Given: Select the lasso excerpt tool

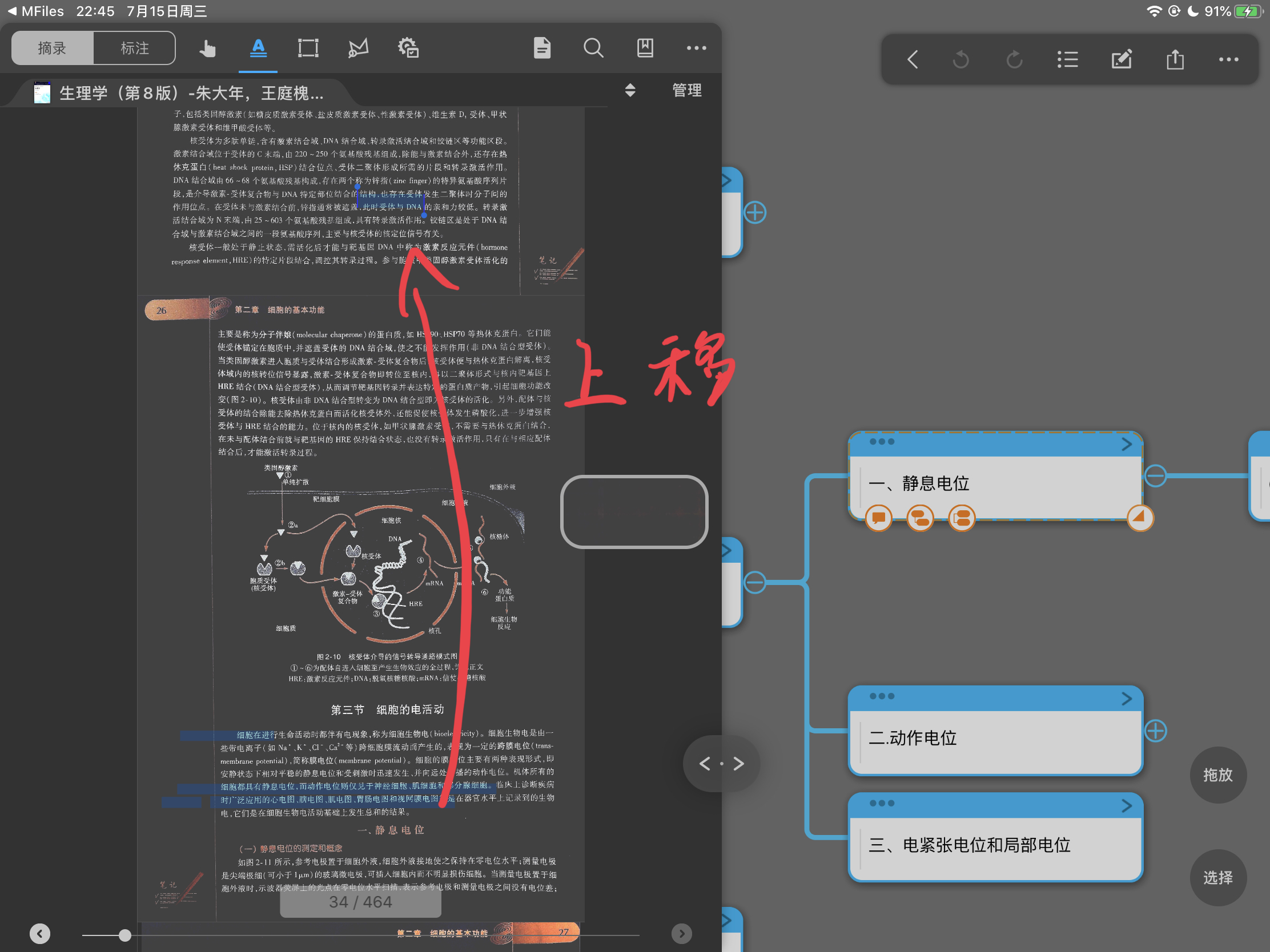Looking at the screenshot, I should pos(358,48).
